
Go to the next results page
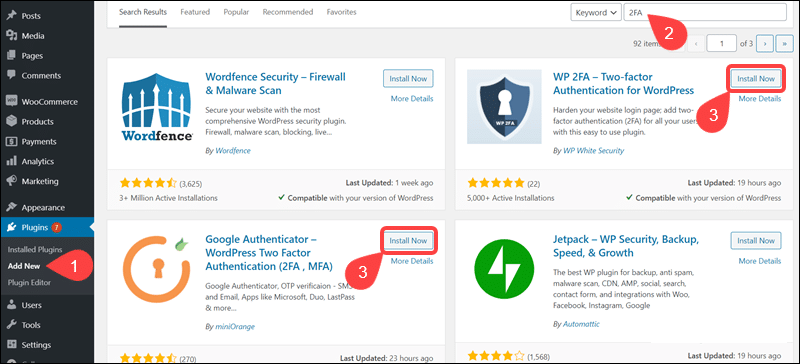(764, 43)
